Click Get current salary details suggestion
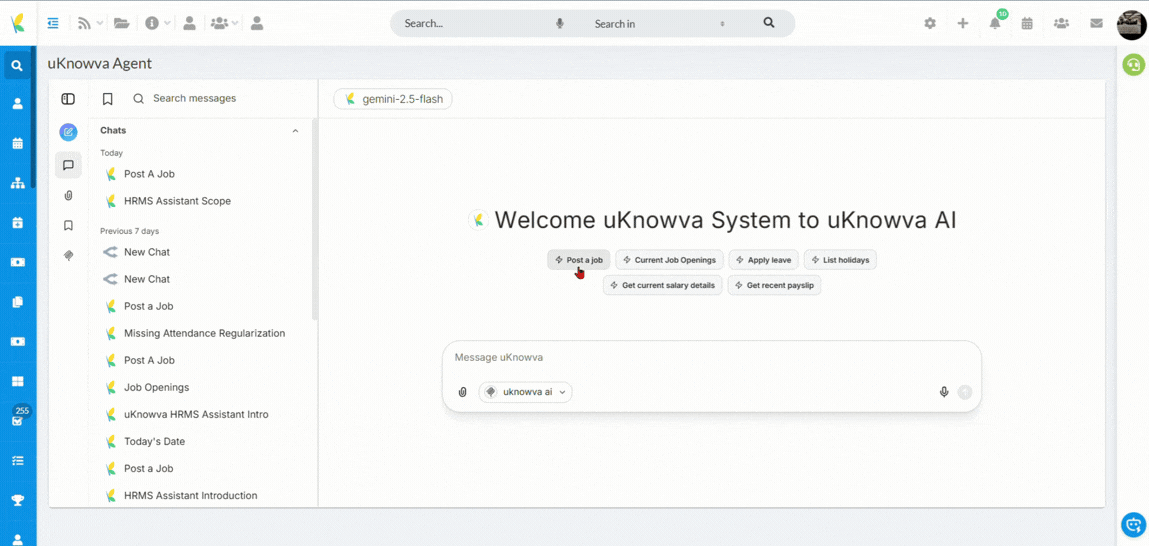Viewport: 1149px width, 546px height. tap(663, 285)
